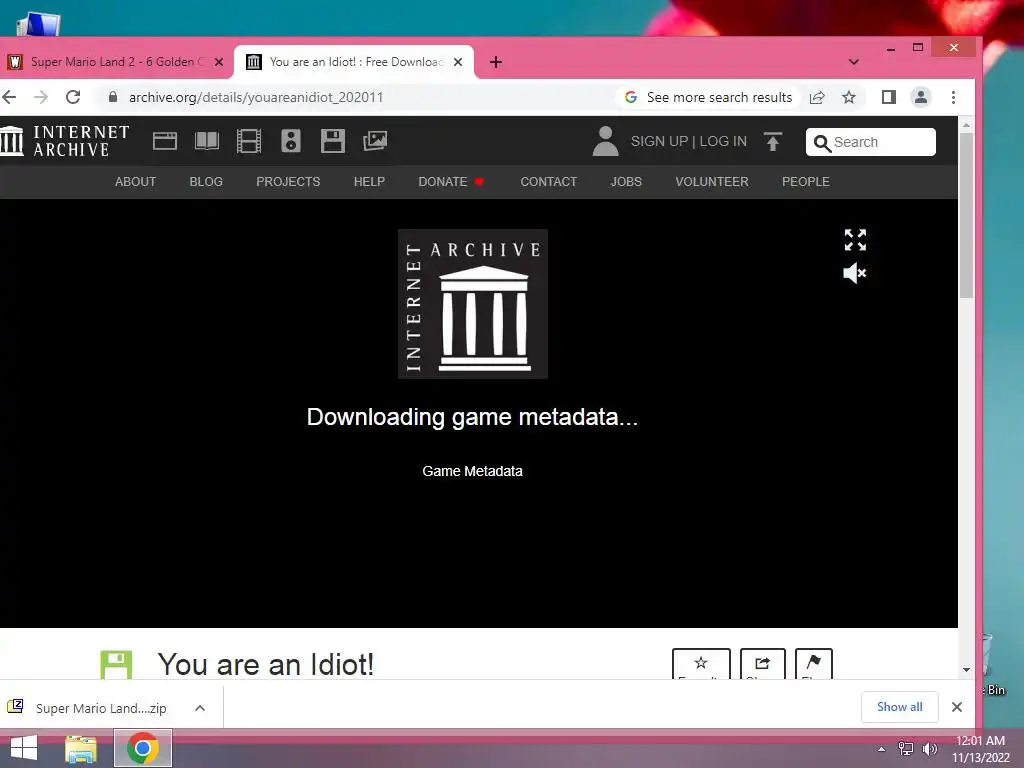Screen dimensions: 1024x768
Task: Click SIGN UP
Action: [x=659, y=142]
